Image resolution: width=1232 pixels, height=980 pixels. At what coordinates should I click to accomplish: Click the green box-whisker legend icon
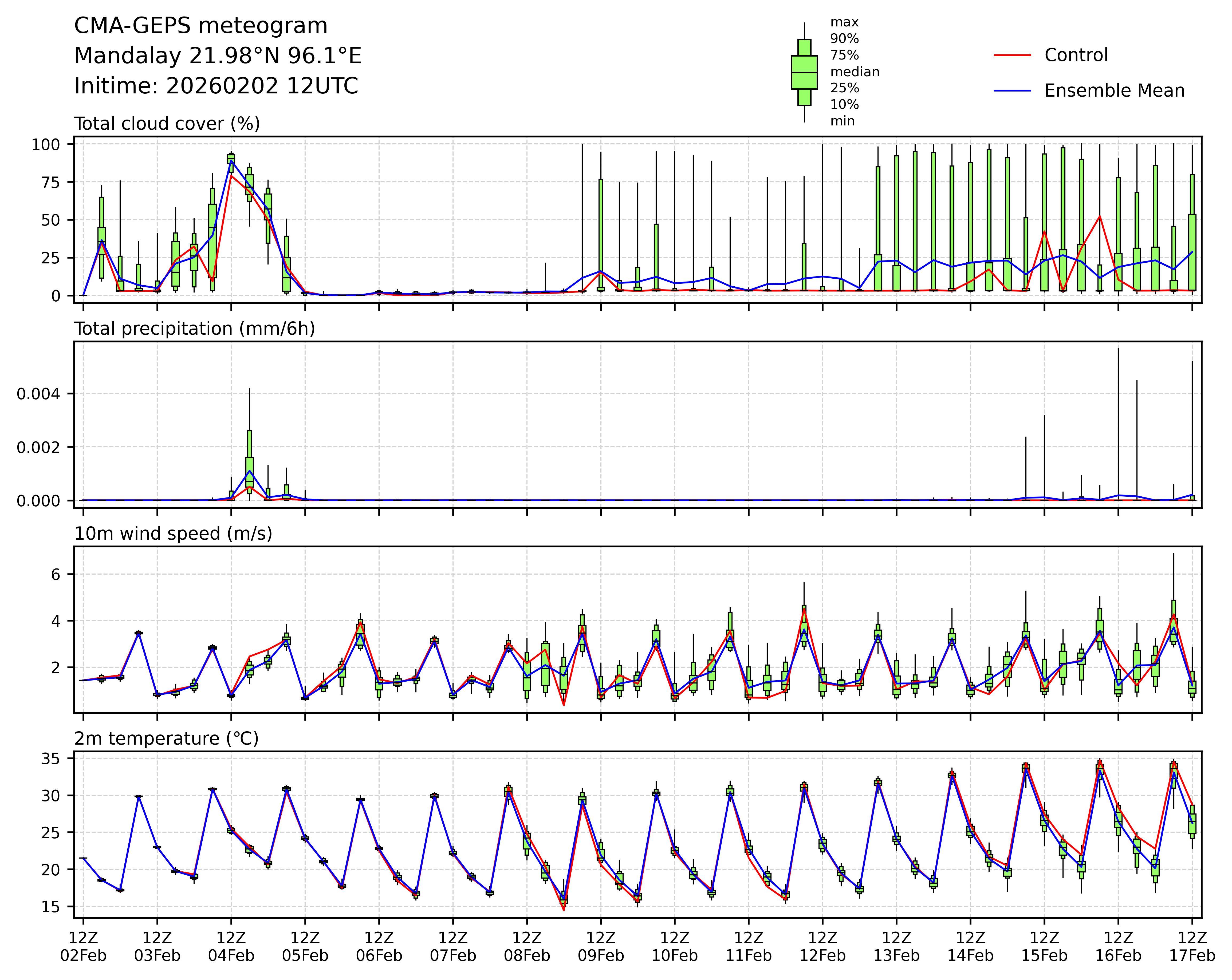tap(804, 73)
